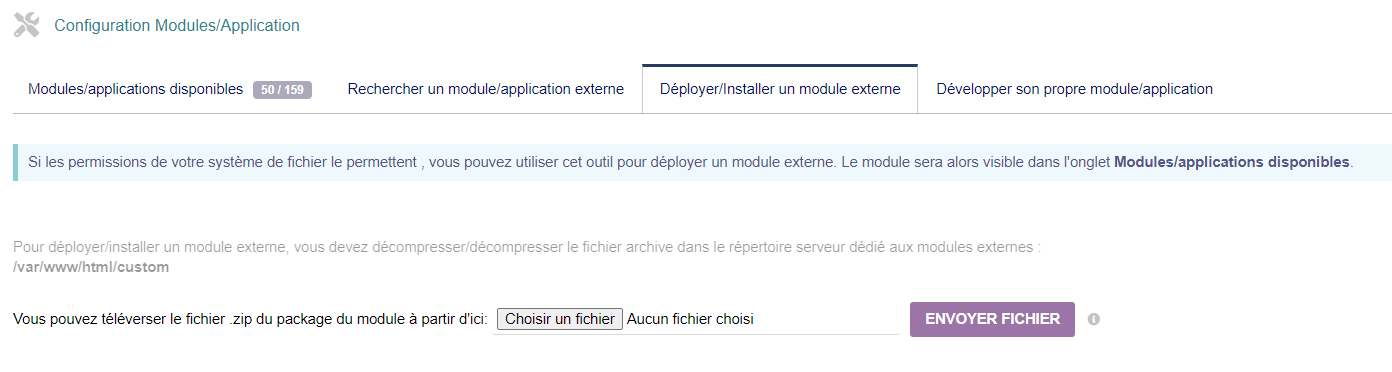Click the info tooltip icon beside ENVOYER FICHIER
1392x372 pixels.
pos(1093,319)
